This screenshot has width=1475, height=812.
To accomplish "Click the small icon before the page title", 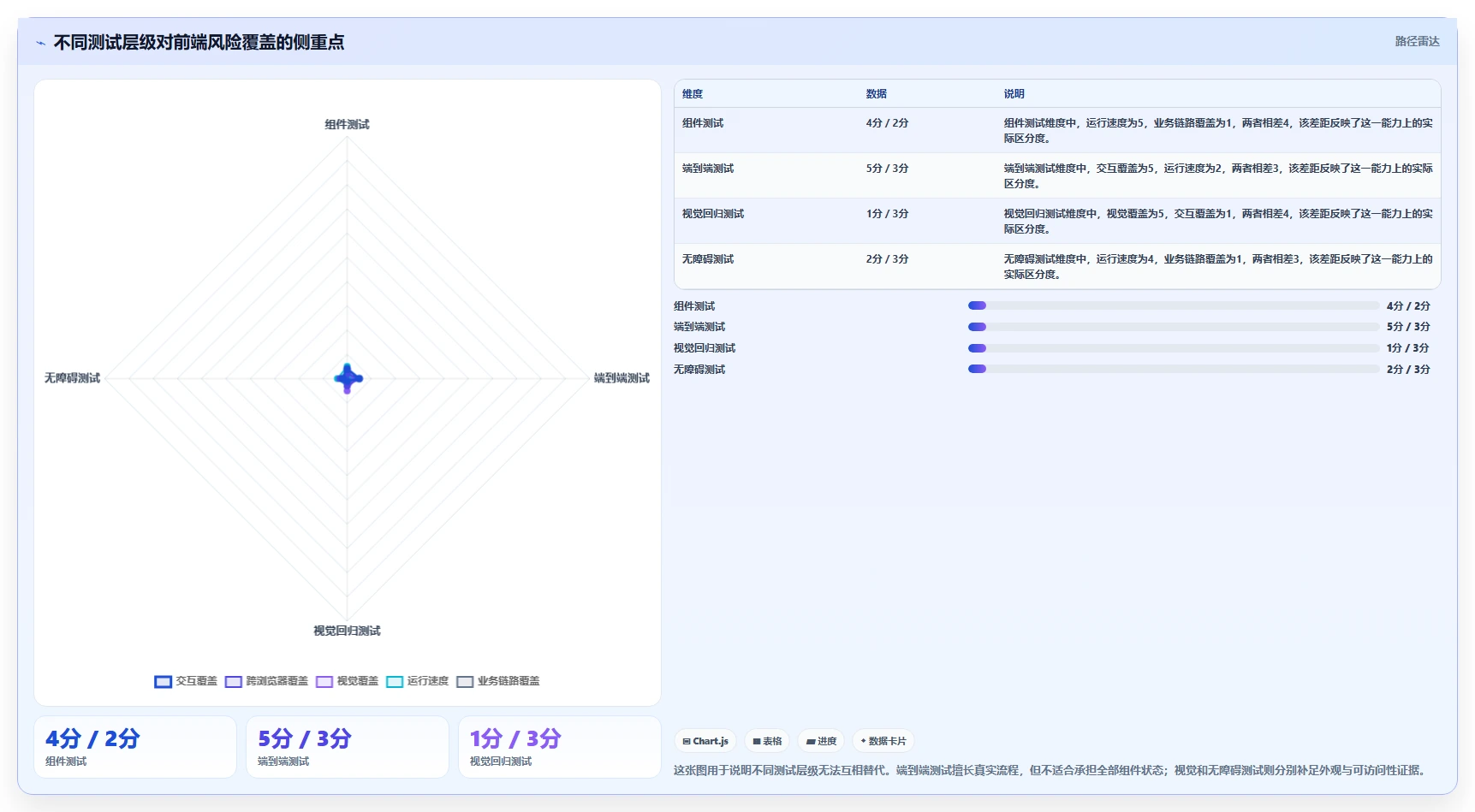I will tap(40, 43).
